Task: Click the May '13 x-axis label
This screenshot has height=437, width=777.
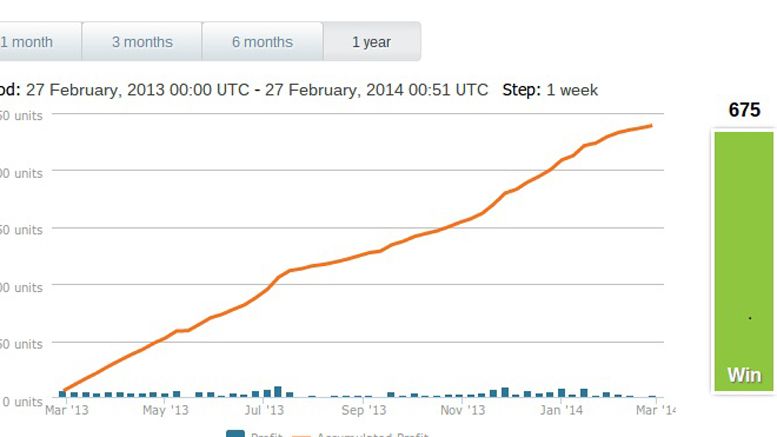Action: 165,410
